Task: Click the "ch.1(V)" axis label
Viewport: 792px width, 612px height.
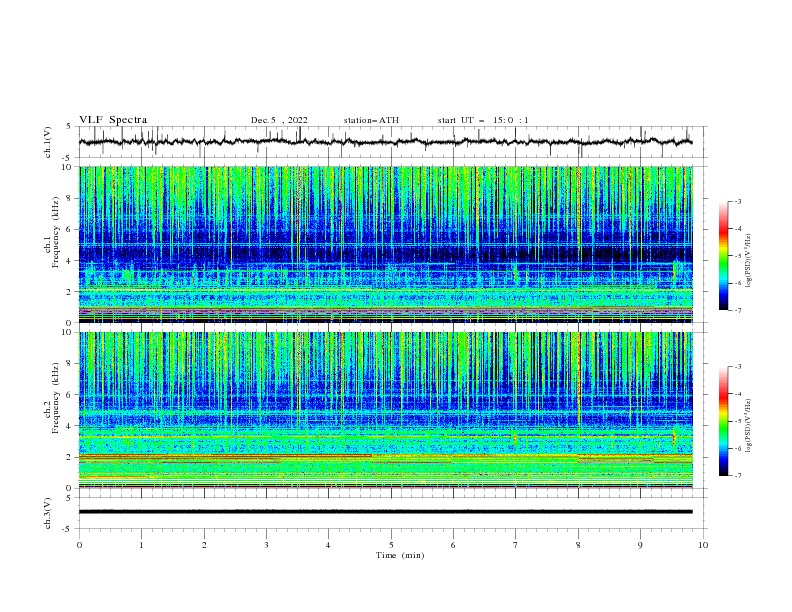Action: pyautogui.click(x=48, y=142)
